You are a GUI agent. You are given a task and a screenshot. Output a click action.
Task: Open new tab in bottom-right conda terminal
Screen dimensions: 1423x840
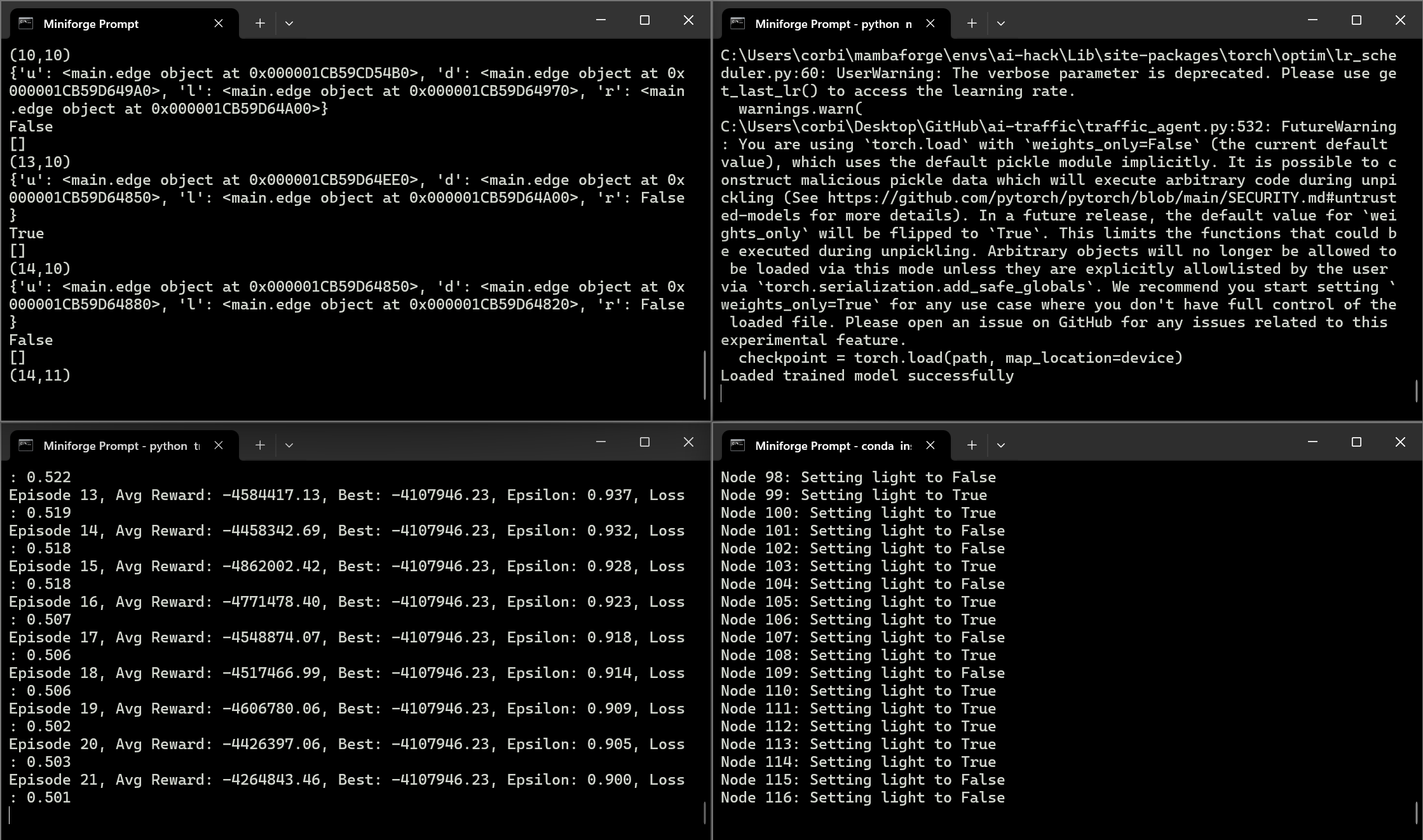[x=972, y=445]
